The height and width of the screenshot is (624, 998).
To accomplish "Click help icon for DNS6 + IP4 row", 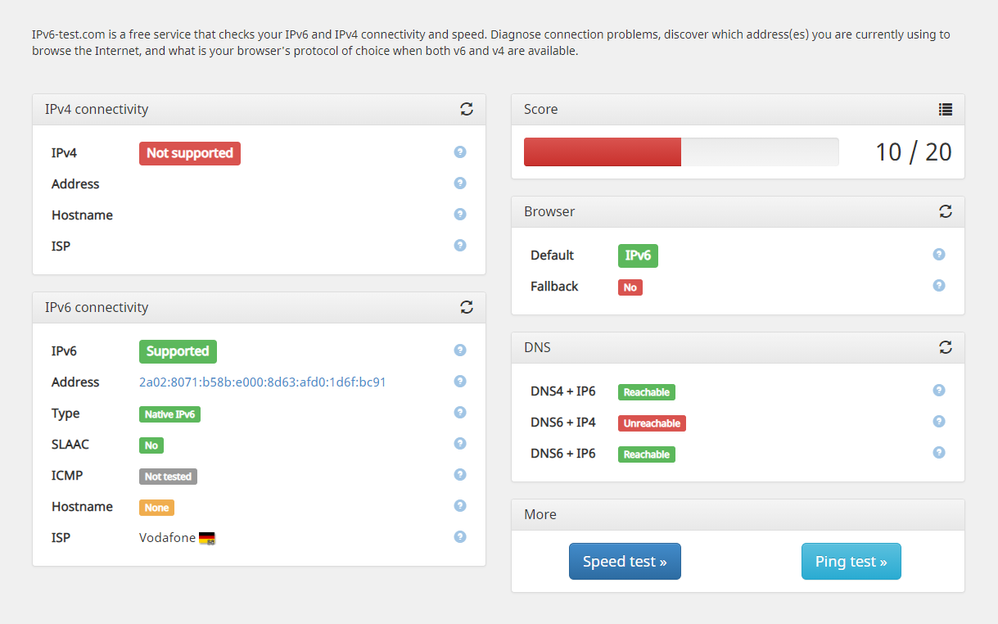I will pos(939,422).
